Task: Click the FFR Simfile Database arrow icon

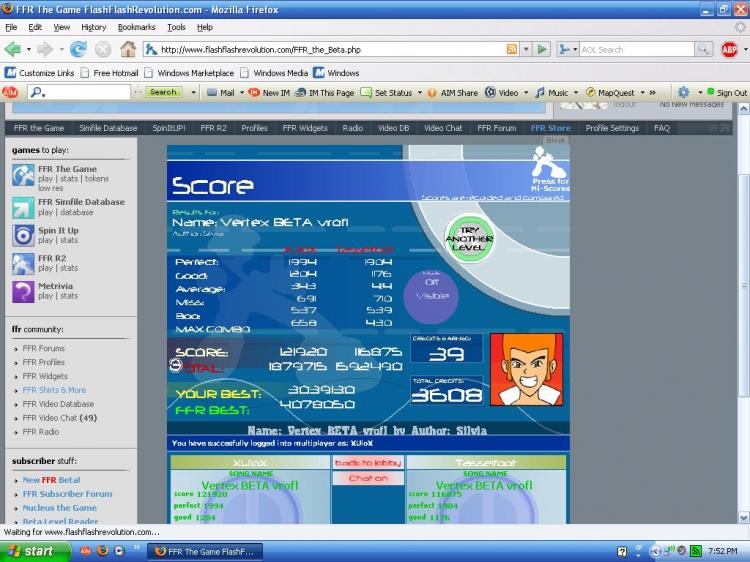Action: pyautogui.click(x=23, y=207)
